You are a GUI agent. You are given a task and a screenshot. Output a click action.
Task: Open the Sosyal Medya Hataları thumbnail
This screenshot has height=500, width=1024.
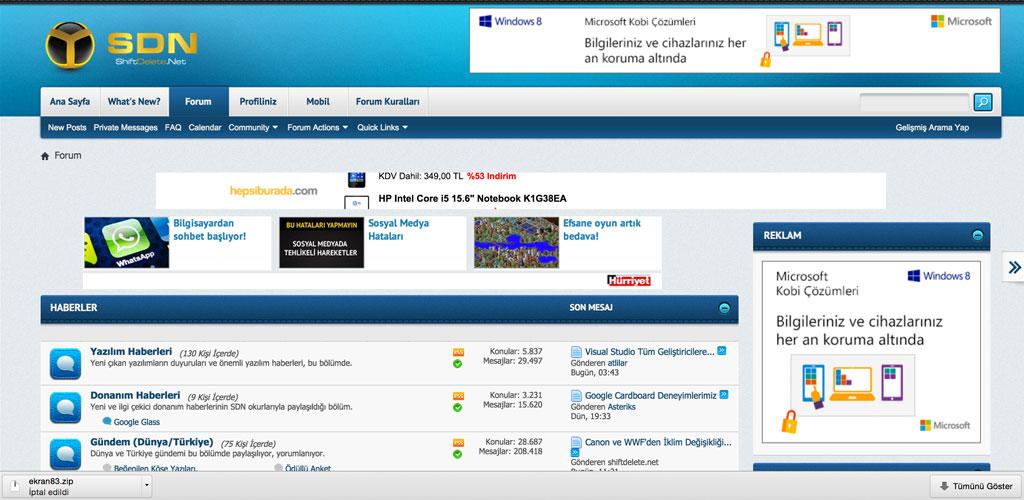pyautogui.click(x=321, y=243)
